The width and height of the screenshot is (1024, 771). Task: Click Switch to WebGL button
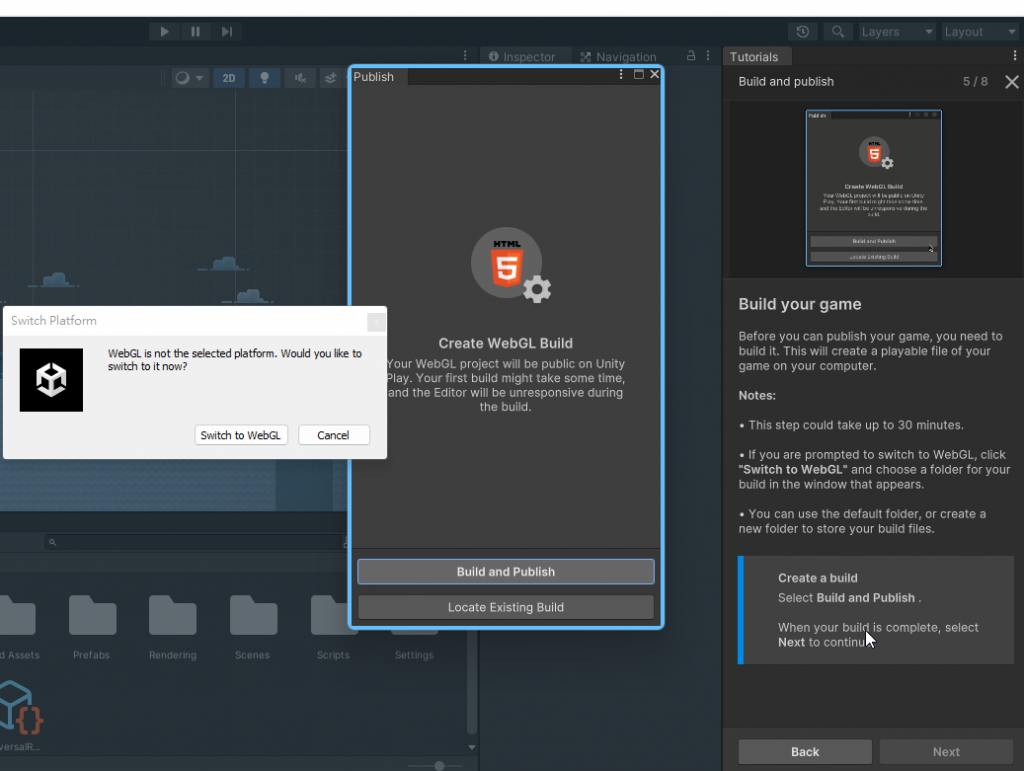pos(241,435)
